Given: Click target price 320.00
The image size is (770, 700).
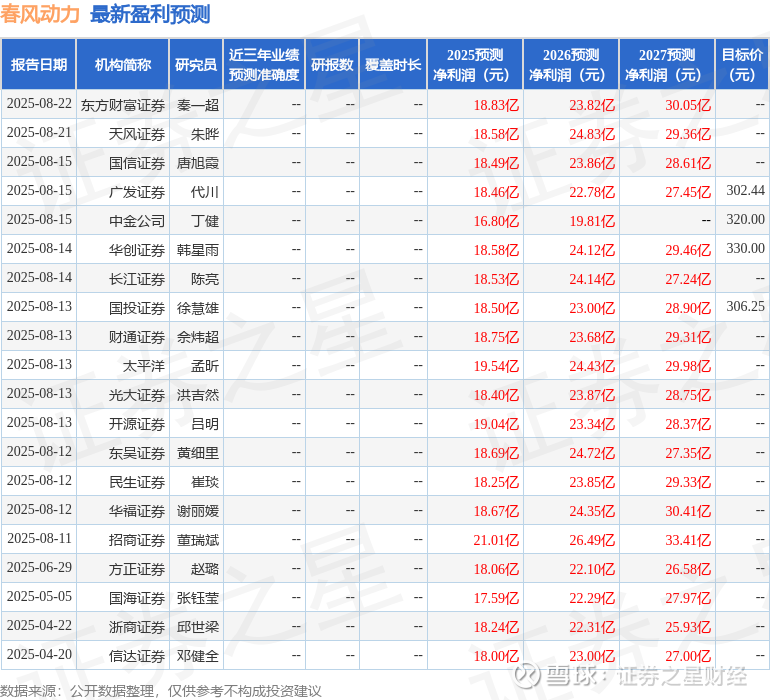Looking at the screenshot, I should (745, 220).
